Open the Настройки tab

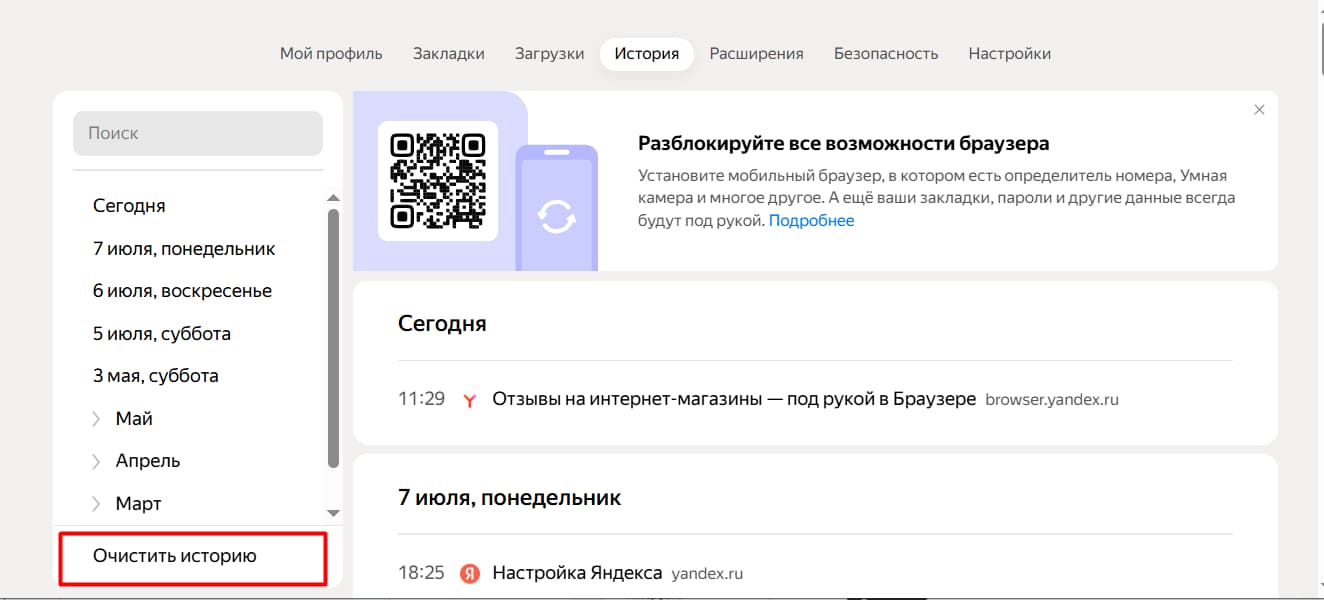(x=1010, y=54)
